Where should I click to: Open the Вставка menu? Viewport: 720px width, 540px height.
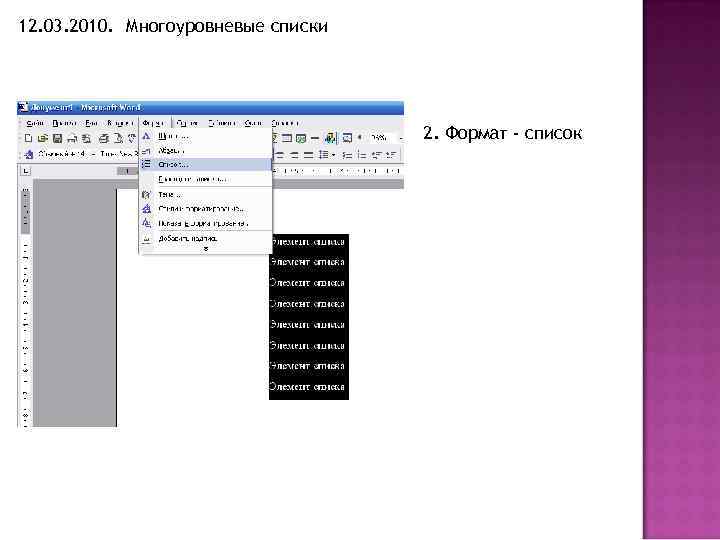(x=120, y=123)
